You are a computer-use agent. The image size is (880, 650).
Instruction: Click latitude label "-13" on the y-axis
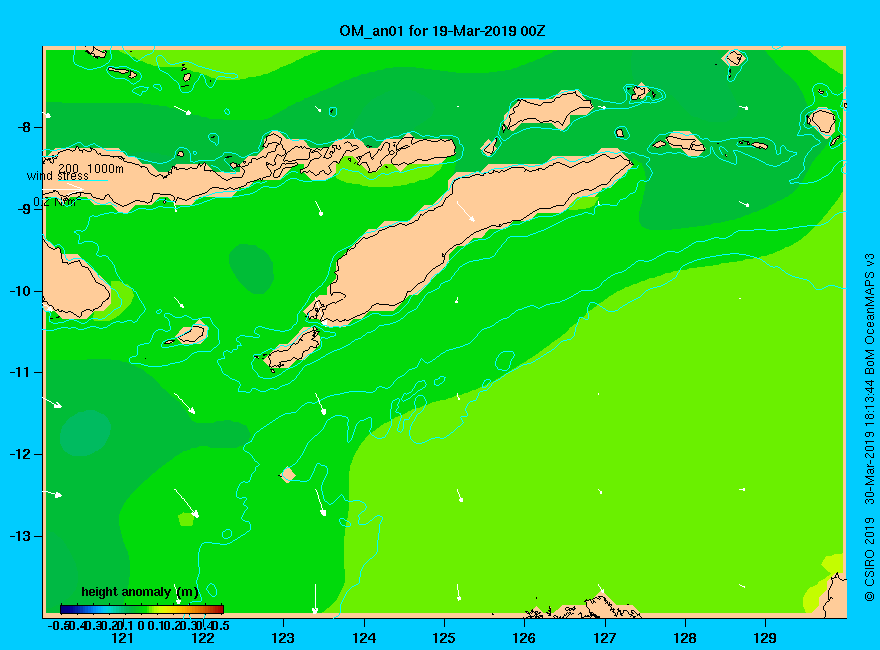tap(21, 536)
